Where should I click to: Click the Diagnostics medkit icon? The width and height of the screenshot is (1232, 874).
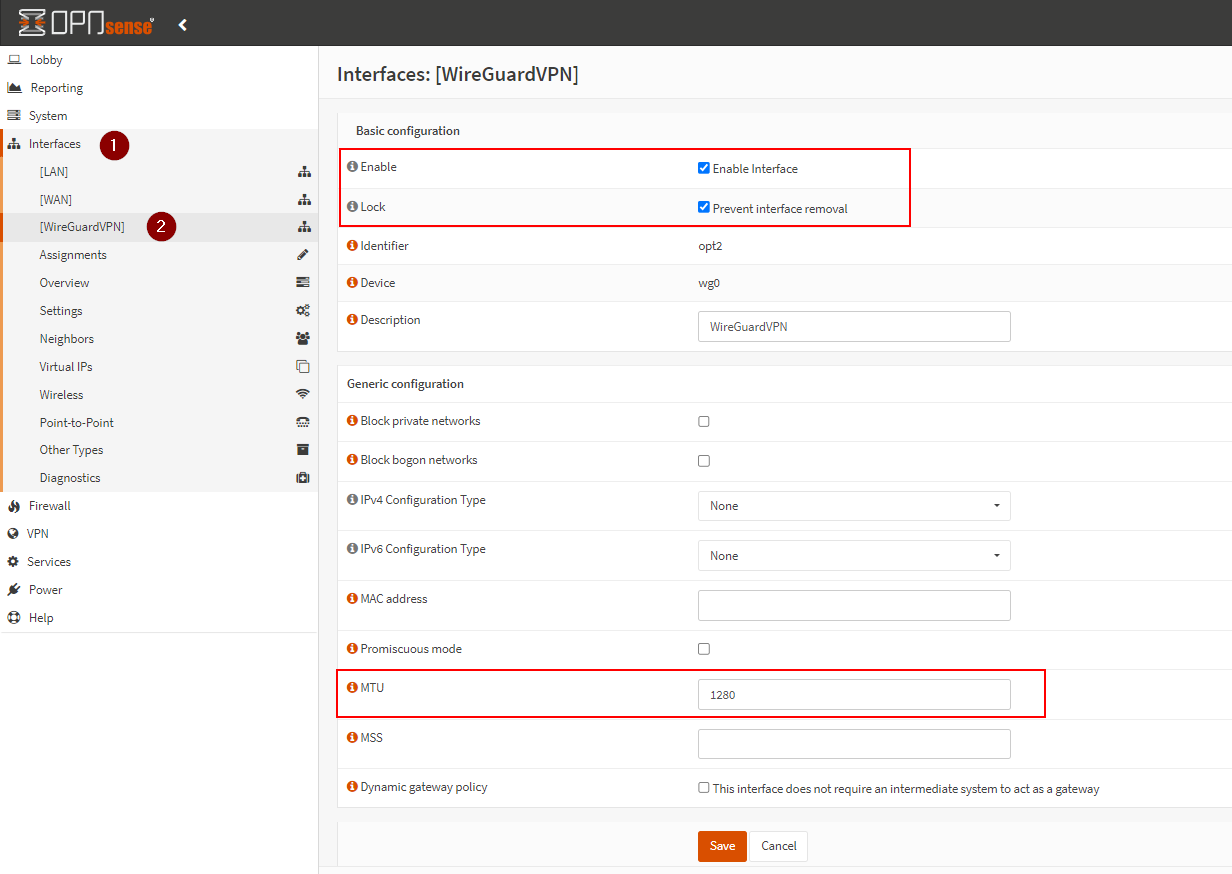(303, 478)
